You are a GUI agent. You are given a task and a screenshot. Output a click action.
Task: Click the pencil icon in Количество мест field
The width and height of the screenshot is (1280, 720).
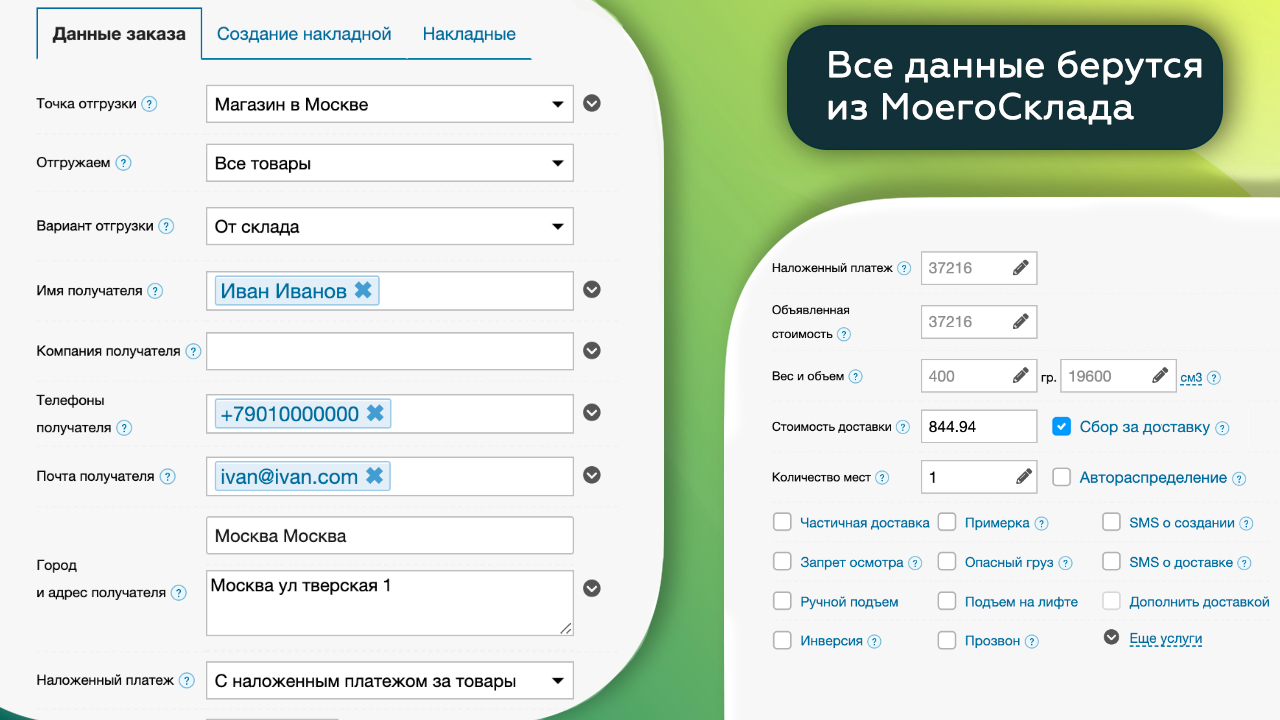[1020, 477]
